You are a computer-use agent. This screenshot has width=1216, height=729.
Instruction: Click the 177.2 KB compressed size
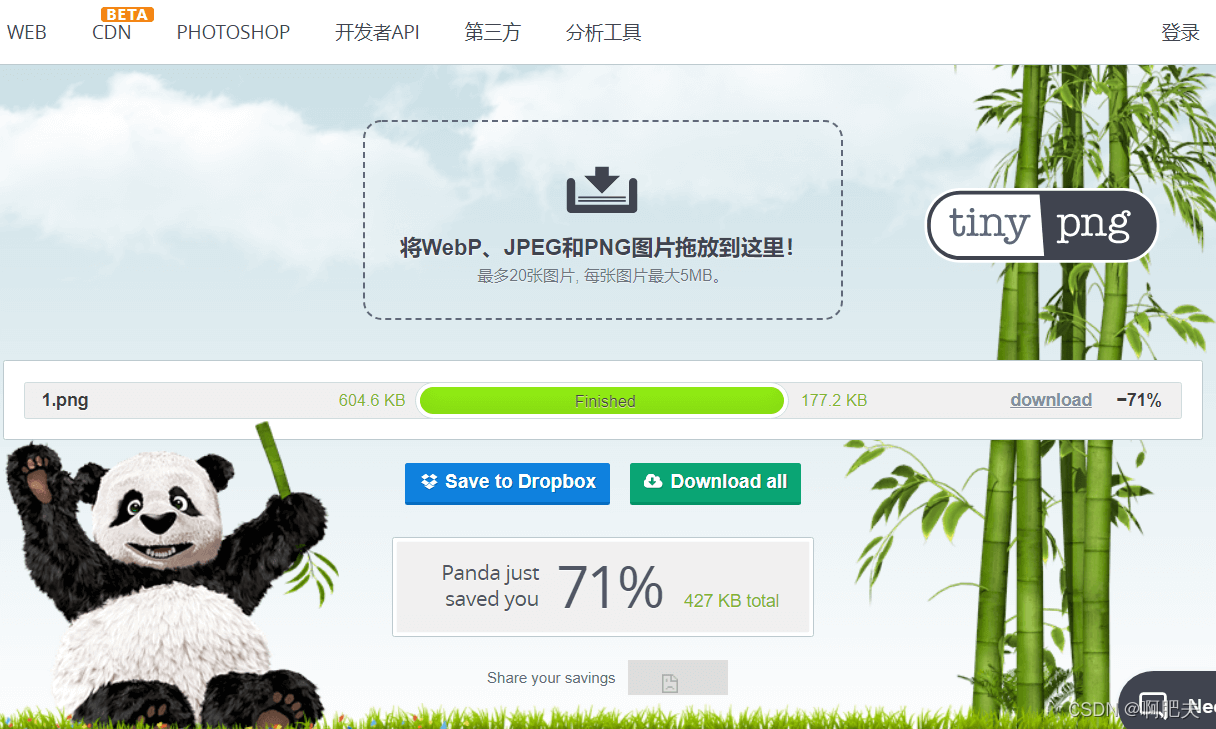tap(834, 400)
